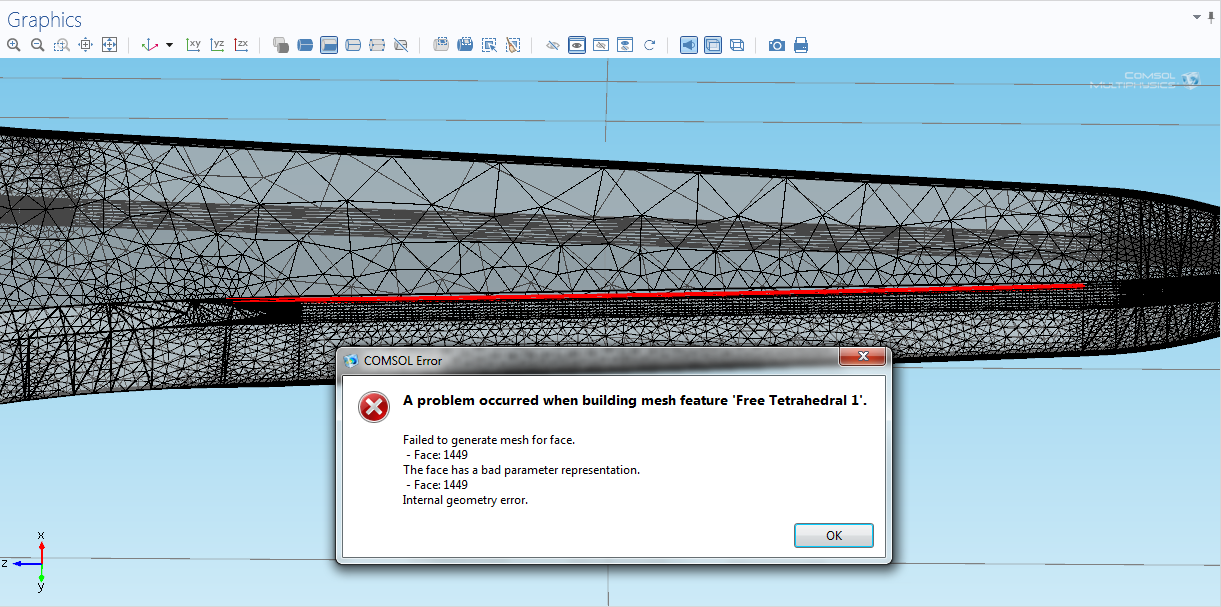Click the Reset Hiding circular arrow icon
The width and height of the screenshot is (1221, 607).
tap(649, 45)
